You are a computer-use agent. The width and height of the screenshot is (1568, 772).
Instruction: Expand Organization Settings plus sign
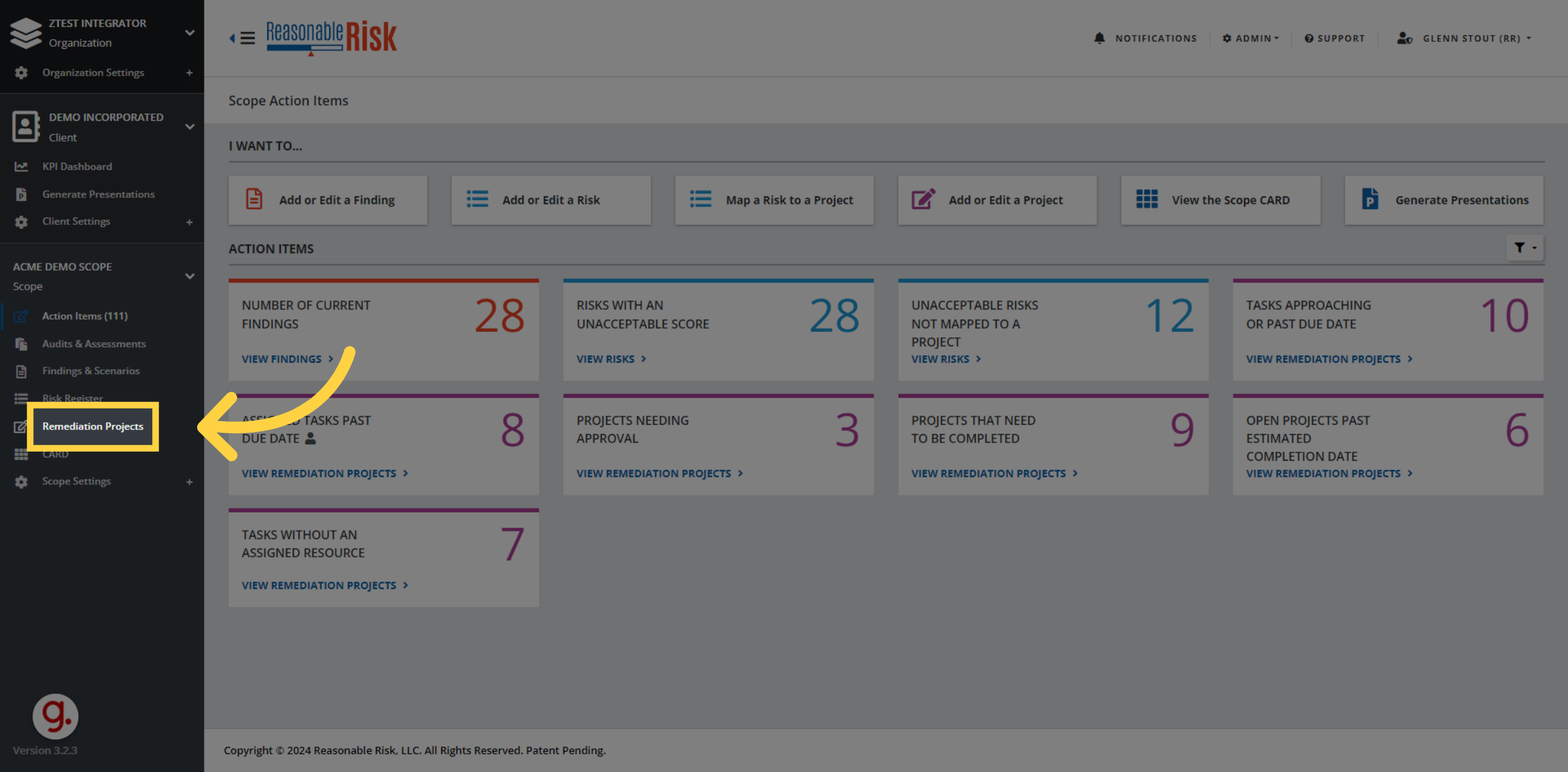pyautogui.click(x=189, y=73)
